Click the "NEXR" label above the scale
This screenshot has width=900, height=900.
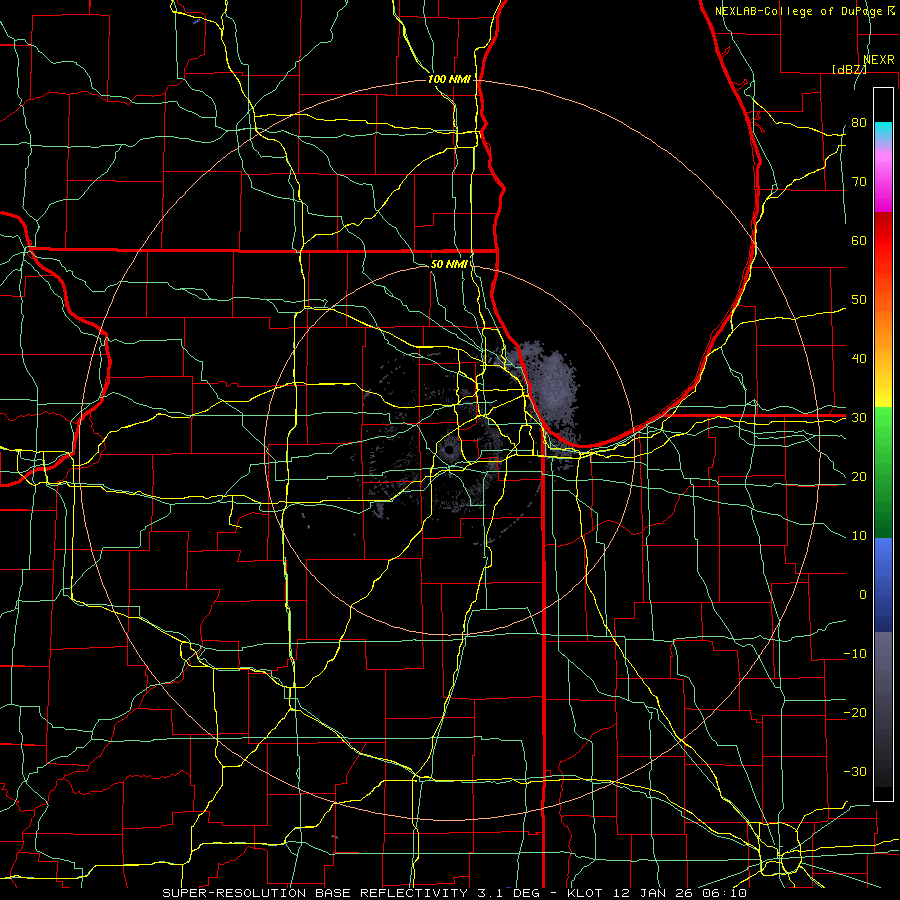(x=879, y=60)
